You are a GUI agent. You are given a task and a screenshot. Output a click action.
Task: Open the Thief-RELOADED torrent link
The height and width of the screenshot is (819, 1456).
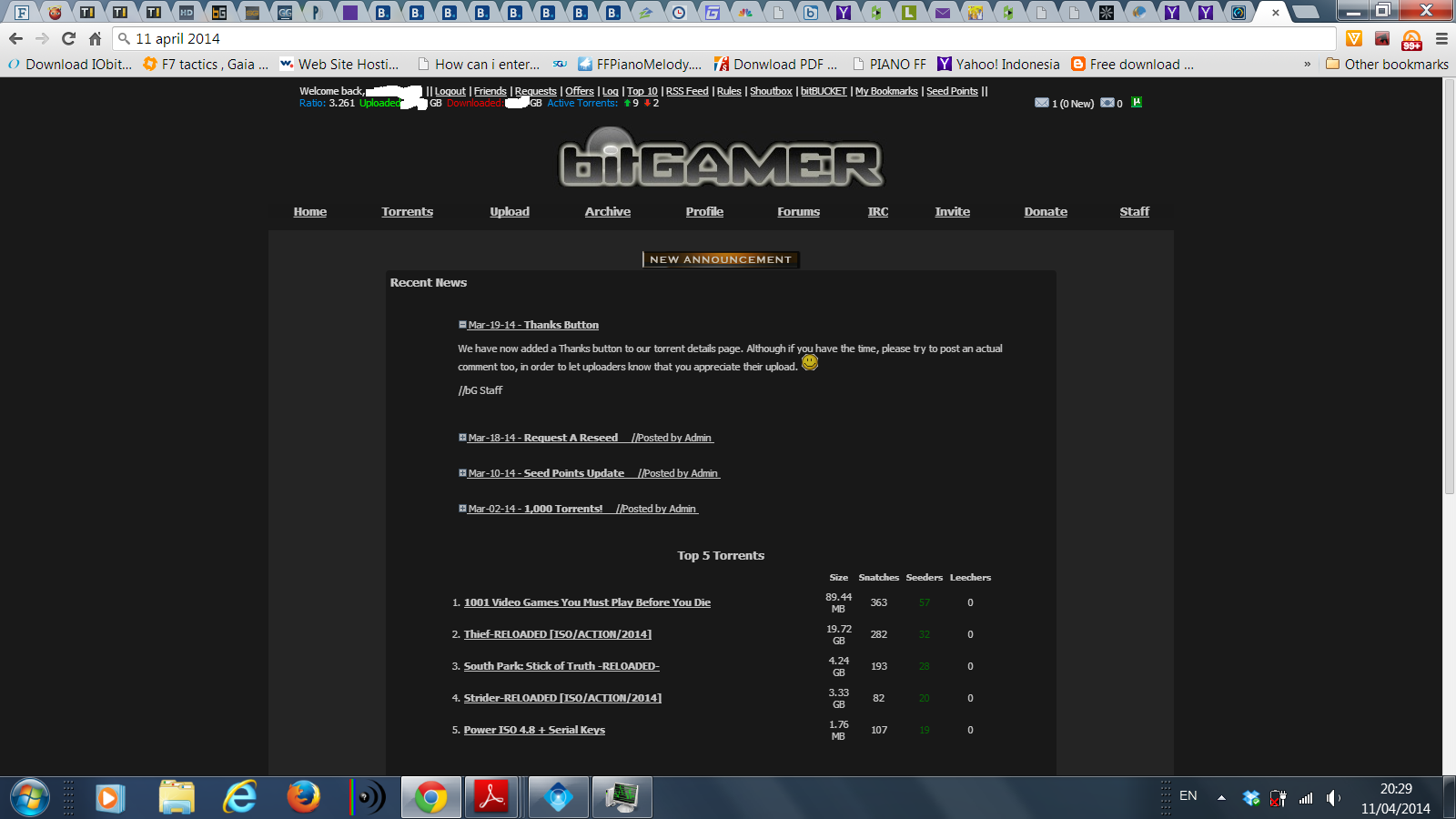point(558,634)
